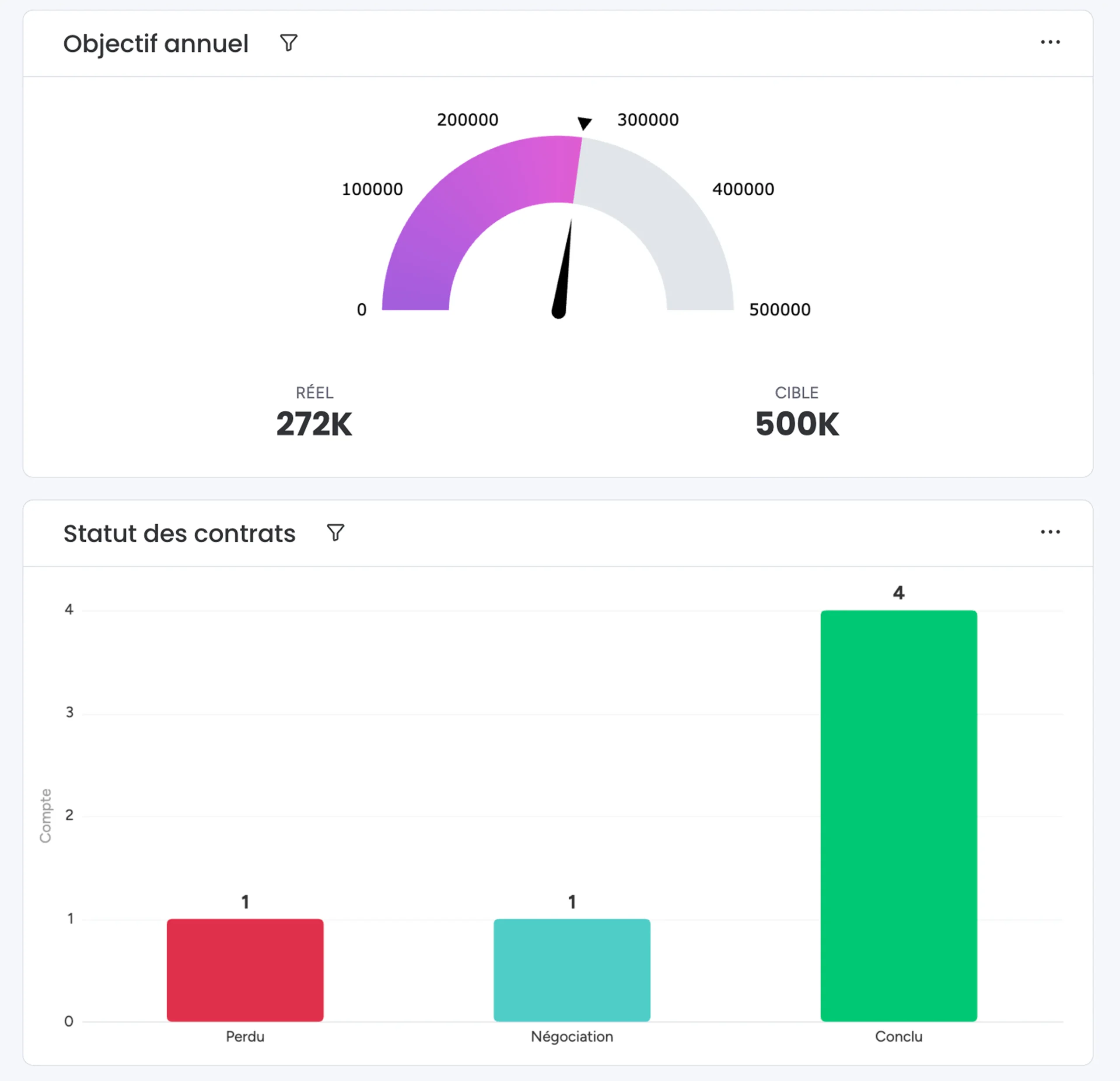Click the Perdu axis label

click(x=245, y=1036)
